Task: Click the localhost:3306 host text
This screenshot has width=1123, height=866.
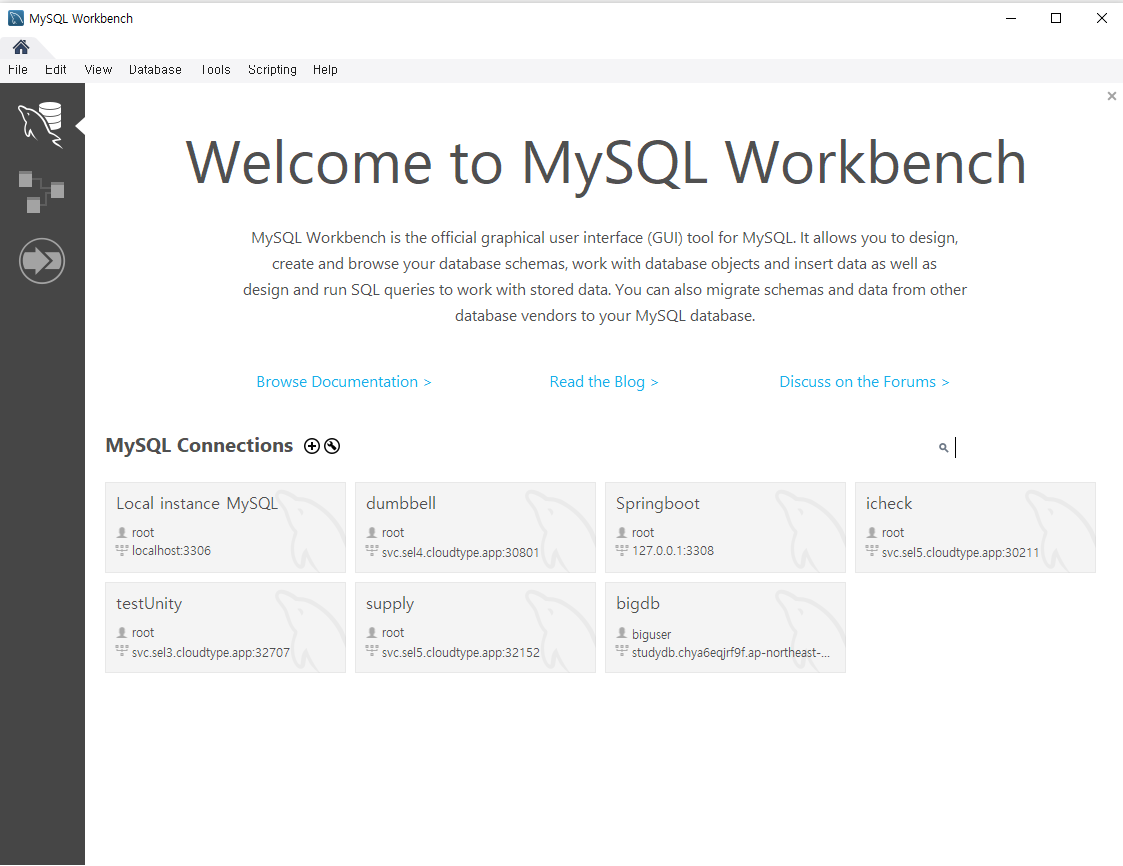Action: coord(171,551)
